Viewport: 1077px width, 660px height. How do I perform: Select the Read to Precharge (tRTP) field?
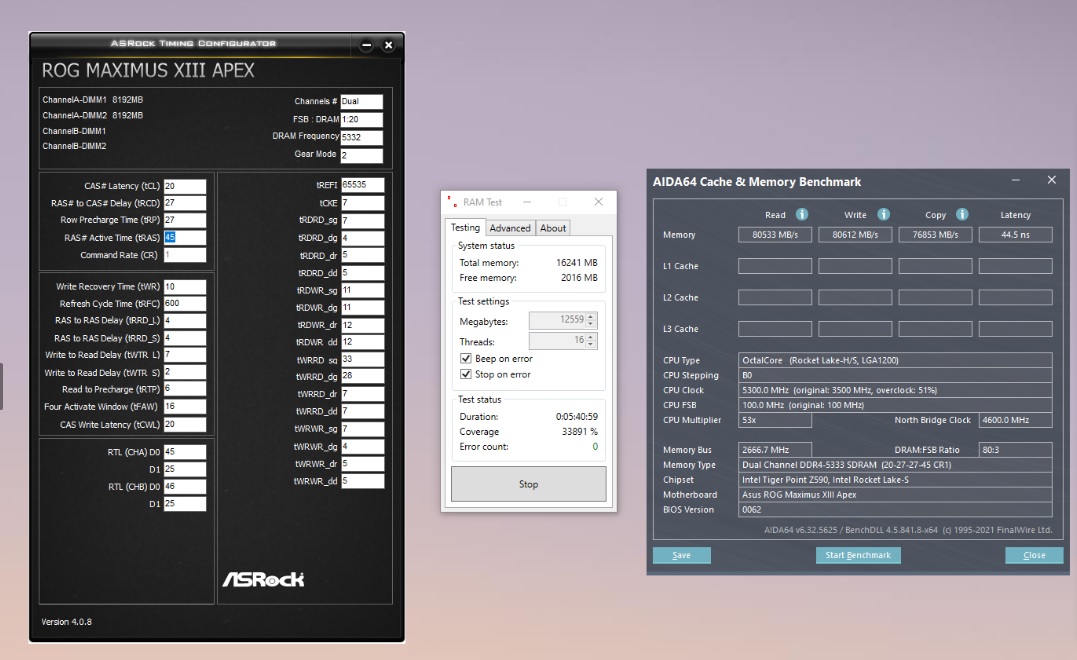(x=185, y=389)
